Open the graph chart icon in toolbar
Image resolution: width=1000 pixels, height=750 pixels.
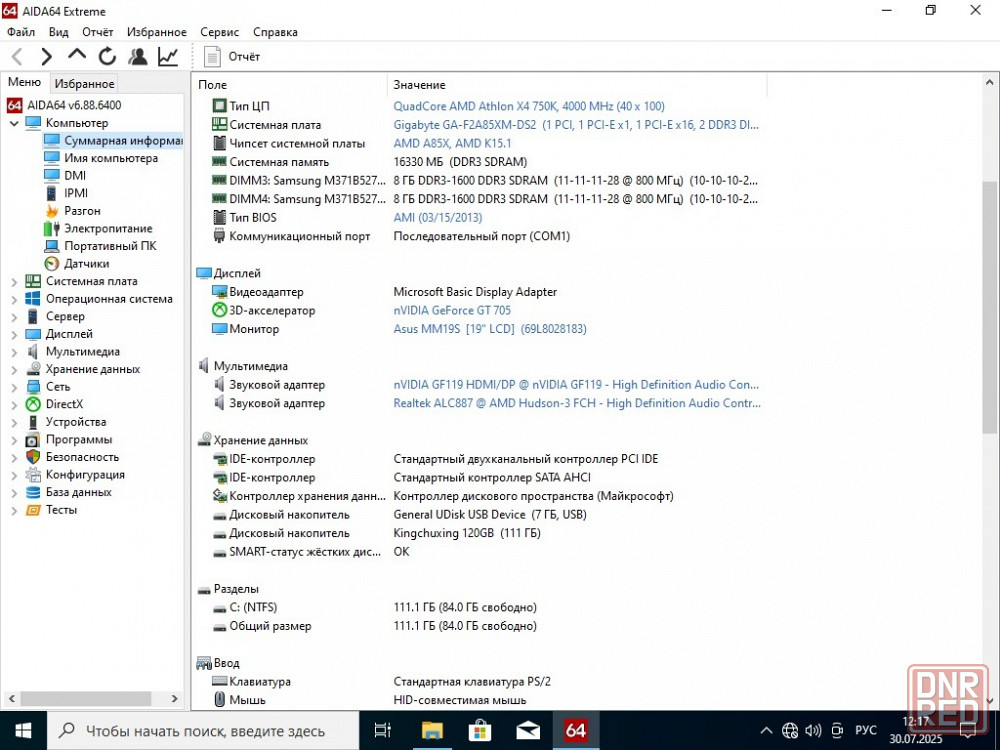pyautogui.click(x=168, y=57)
